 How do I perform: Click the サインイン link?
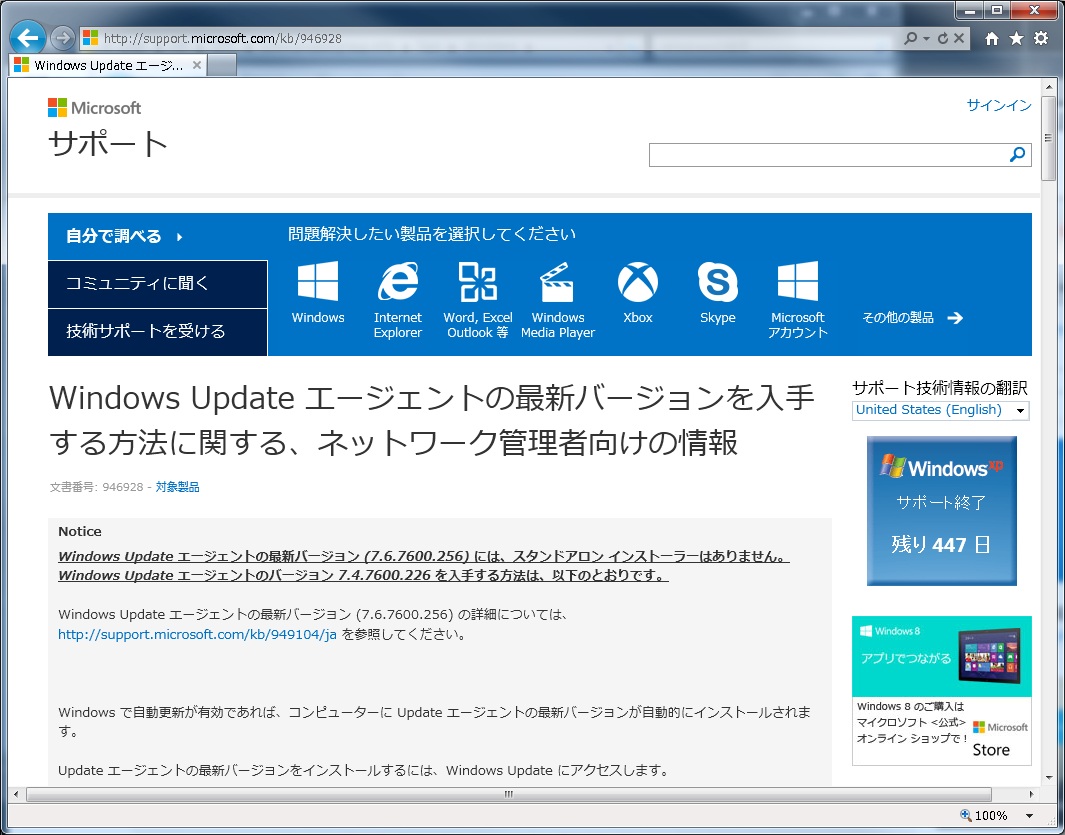click(998, 105)
